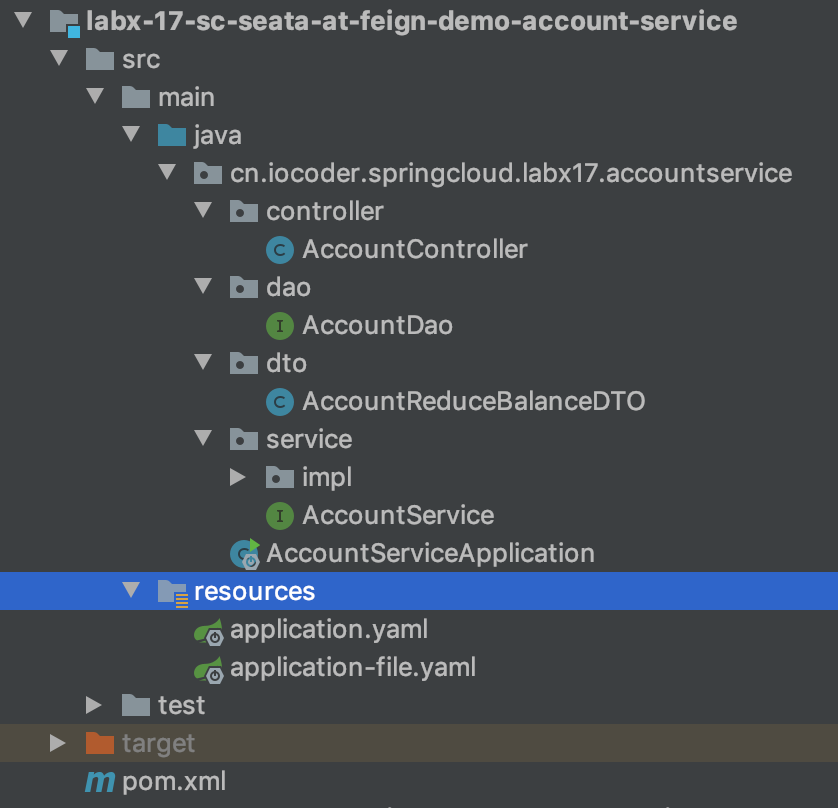Screen dimensions: 838x808
Task: Click the resources folder icon
Action: [x=172, y=592]
